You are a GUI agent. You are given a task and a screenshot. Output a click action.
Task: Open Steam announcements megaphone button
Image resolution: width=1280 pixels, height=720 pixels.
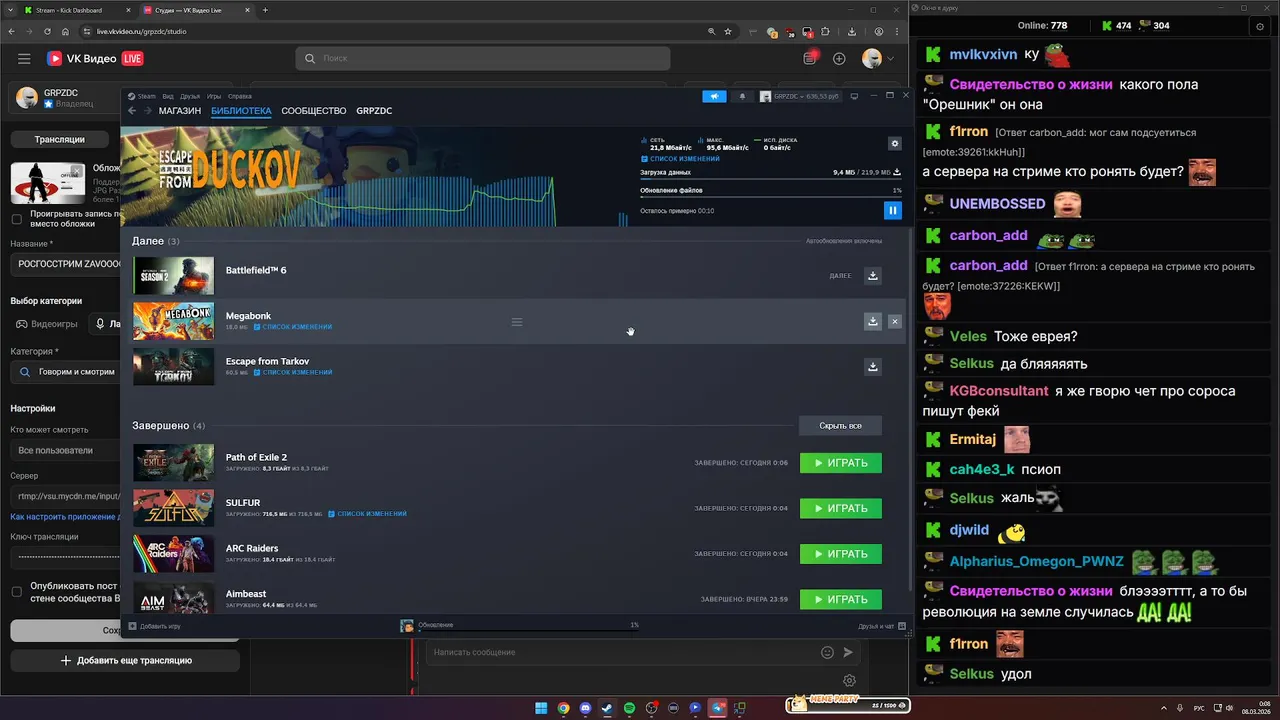714,96
